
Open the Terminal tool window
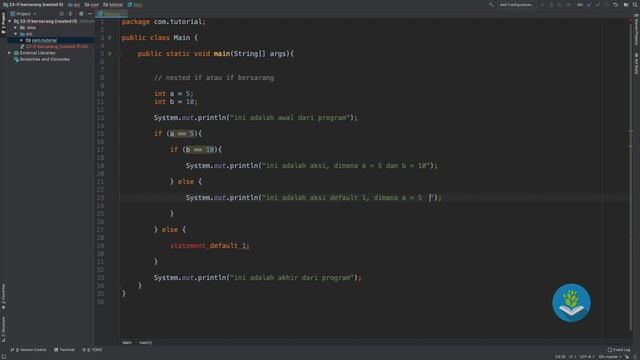[64, 350]
